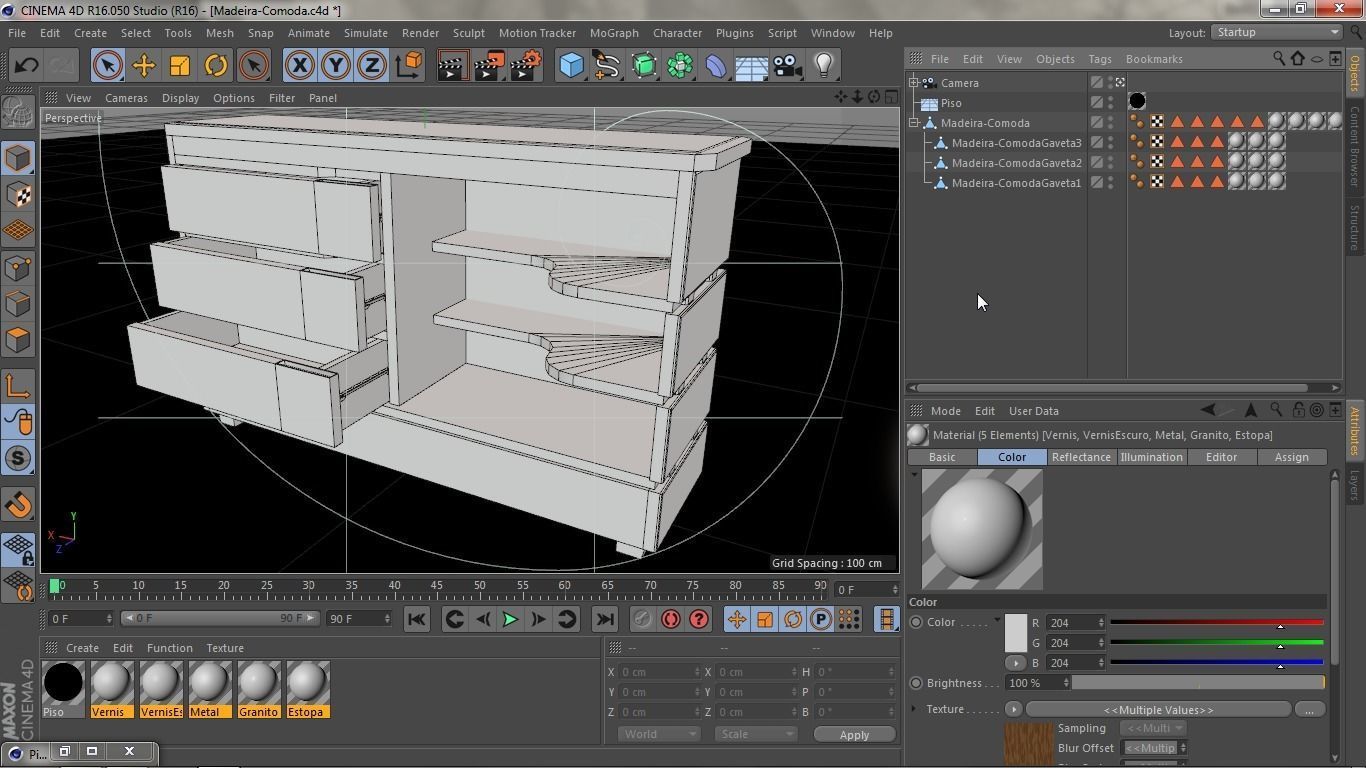Open the MoGraph menu
This screenshot has width=1366, height=768.
pyautogui.click(x=614, y=33)
